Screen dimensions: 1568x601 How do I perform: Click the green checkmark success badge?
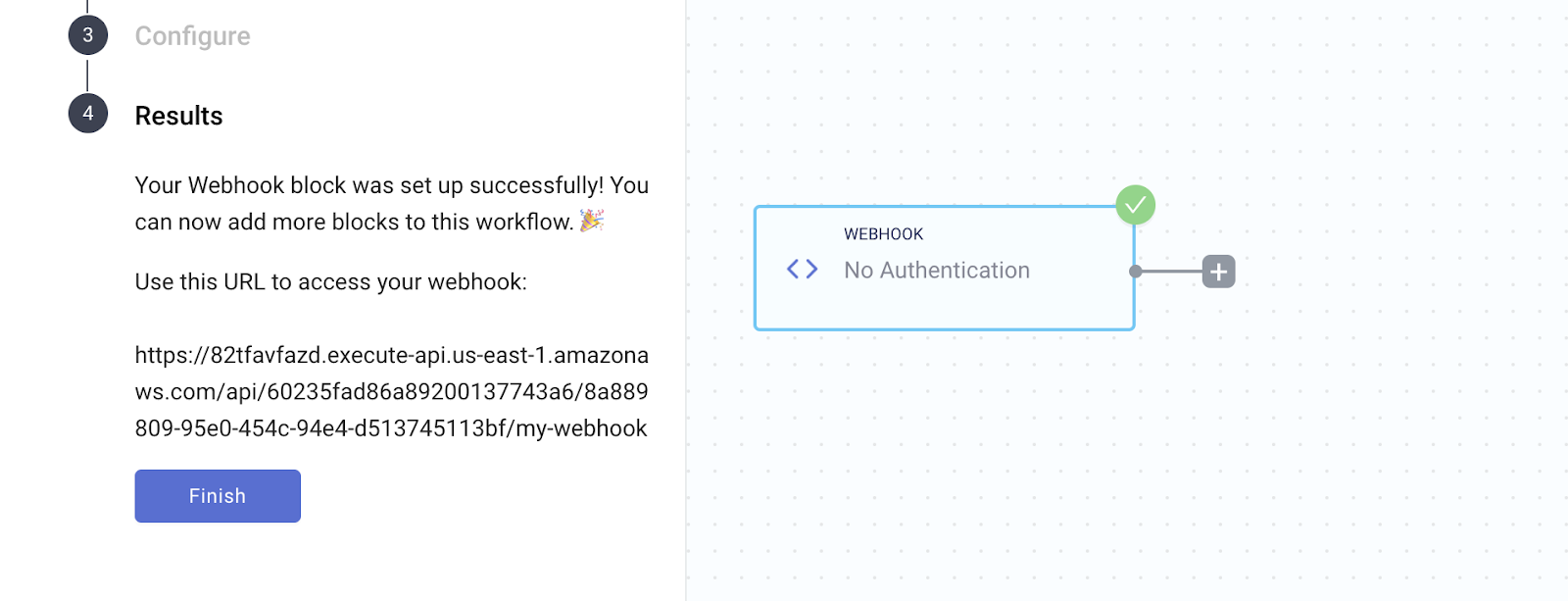pos(1135,205)
